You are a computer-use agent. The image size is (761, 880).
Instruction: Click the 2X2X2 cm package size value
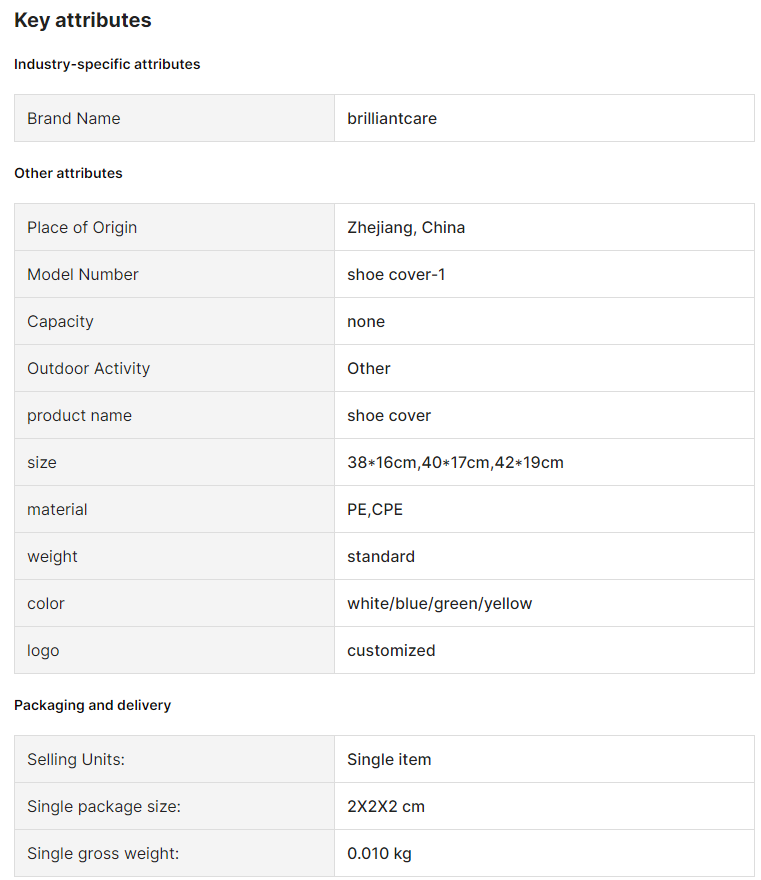(x=386, y=806)
